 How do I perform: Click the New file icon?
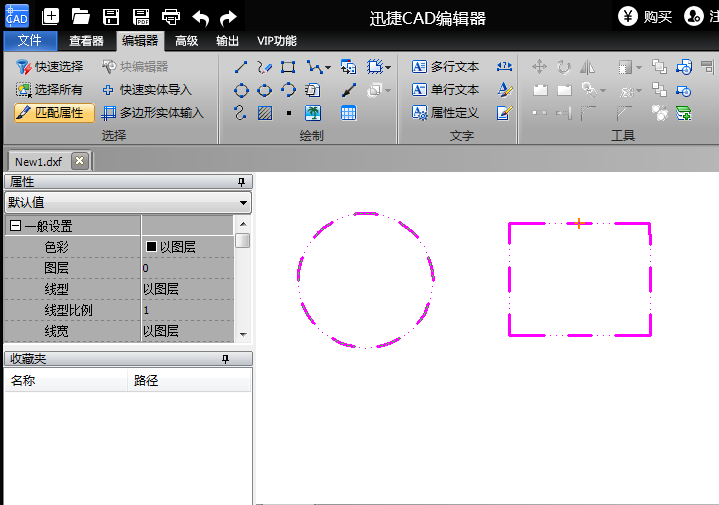click(50, 17)
